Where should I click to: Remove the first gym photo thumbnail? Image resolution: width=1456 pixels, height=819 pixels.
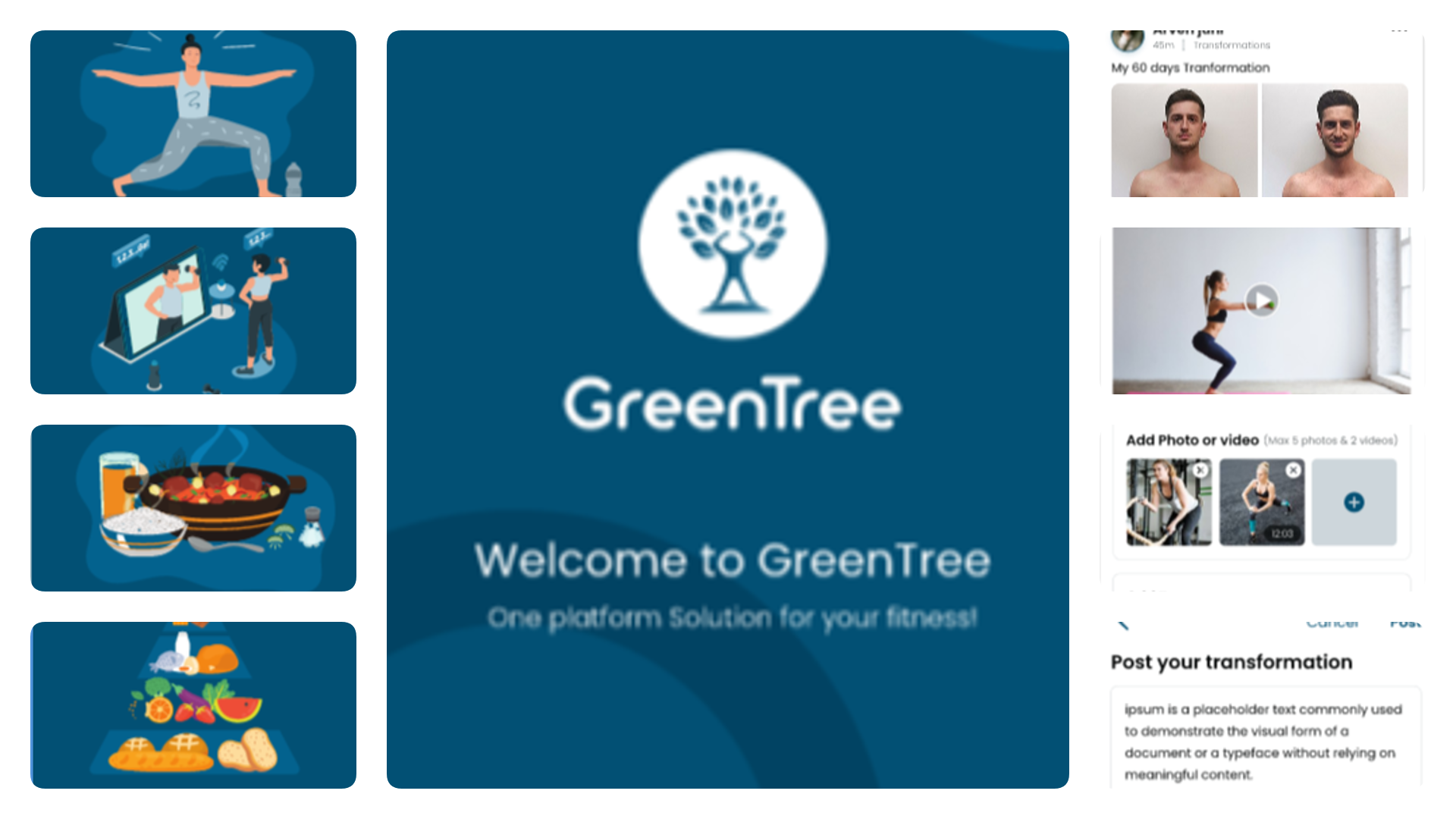[1200, 470]
